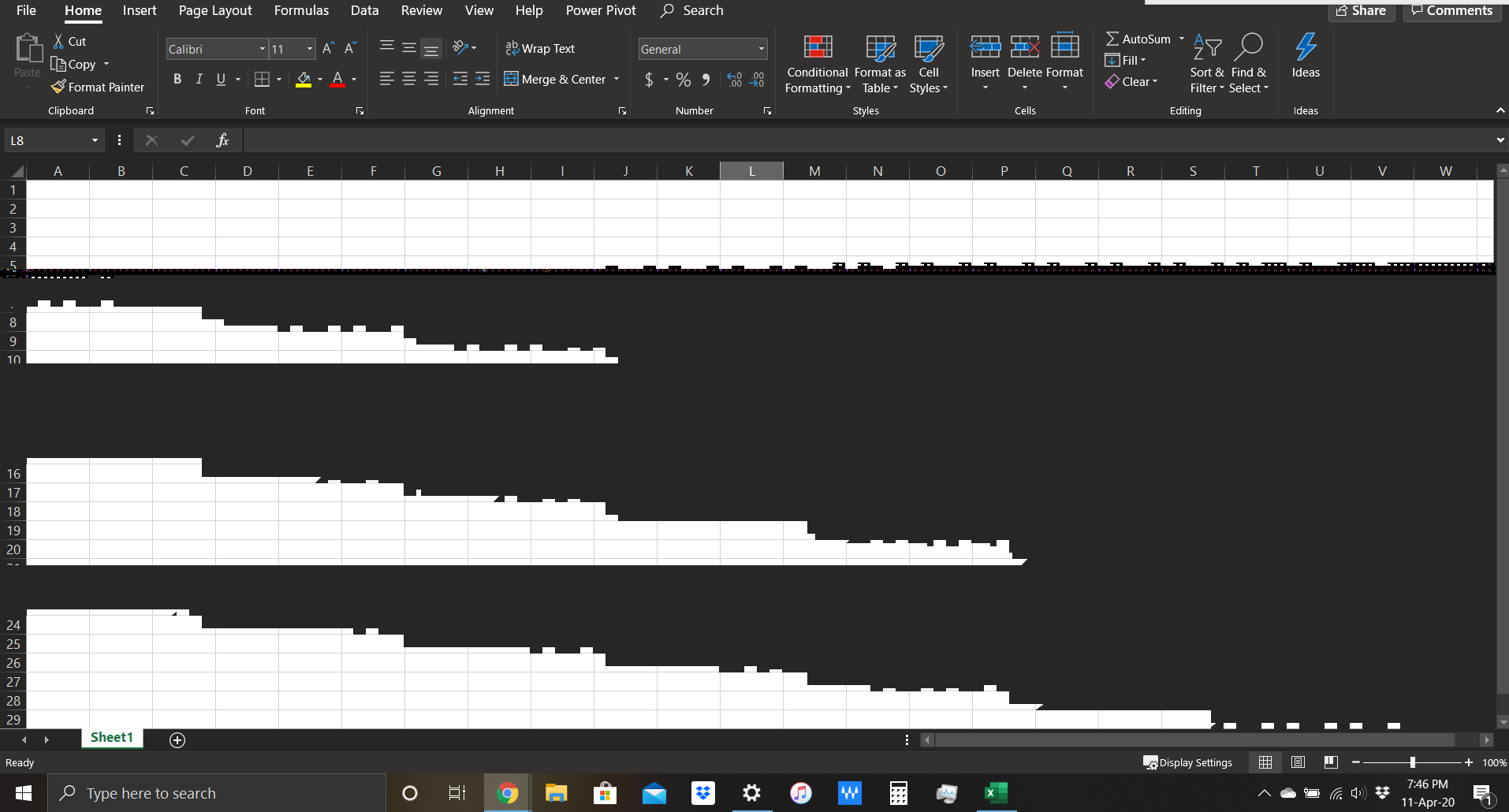The width and height of the screenshot is (1509, 812).
Task: Open the Formulas ribbon tab
Action: point(301,10)
